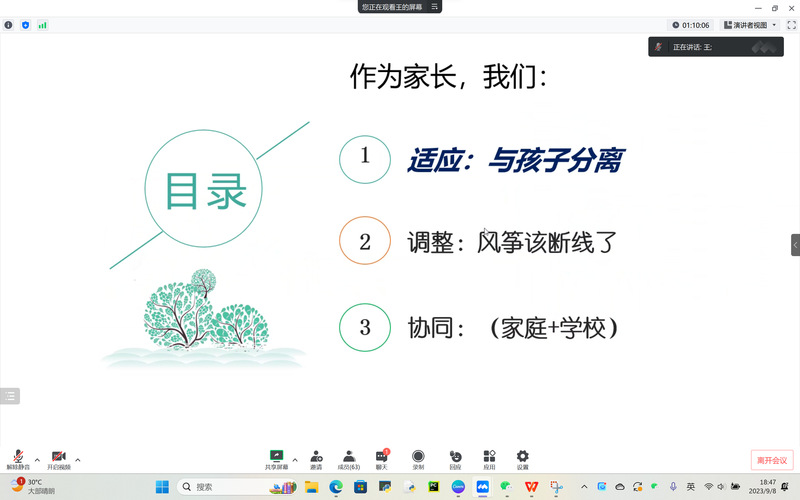Open the 应用 apps icon

[489, 458]
